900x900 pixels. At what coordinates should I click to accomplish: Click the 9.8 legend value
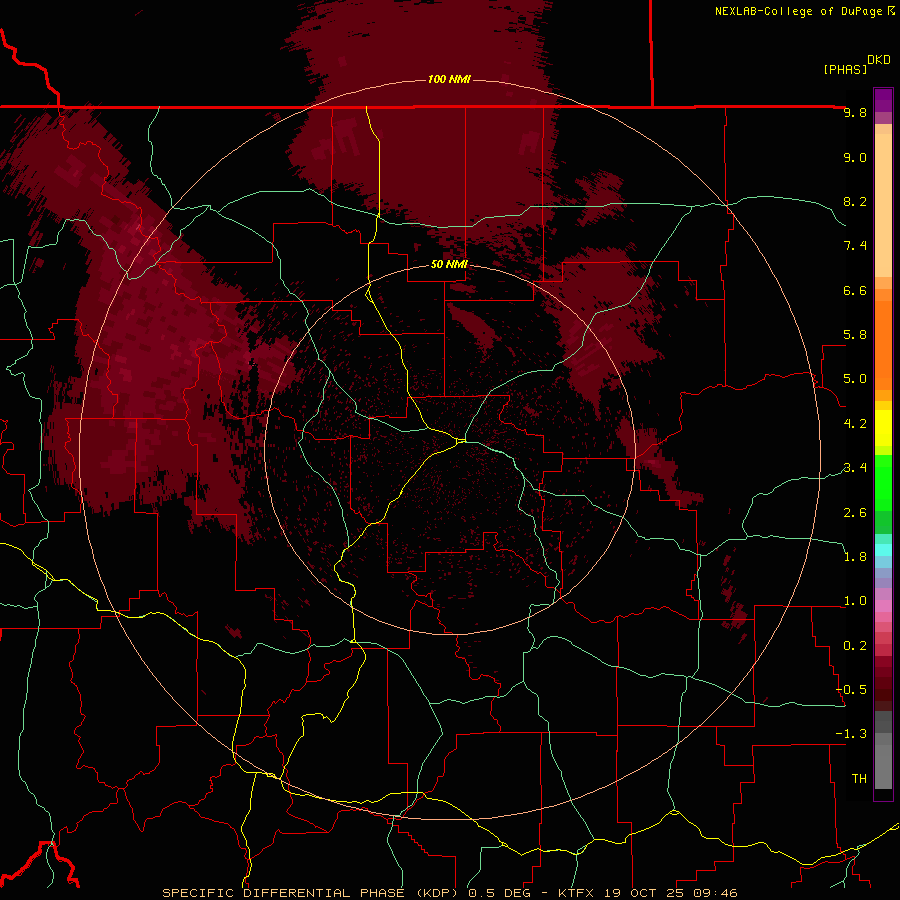(x=855, y=113)
